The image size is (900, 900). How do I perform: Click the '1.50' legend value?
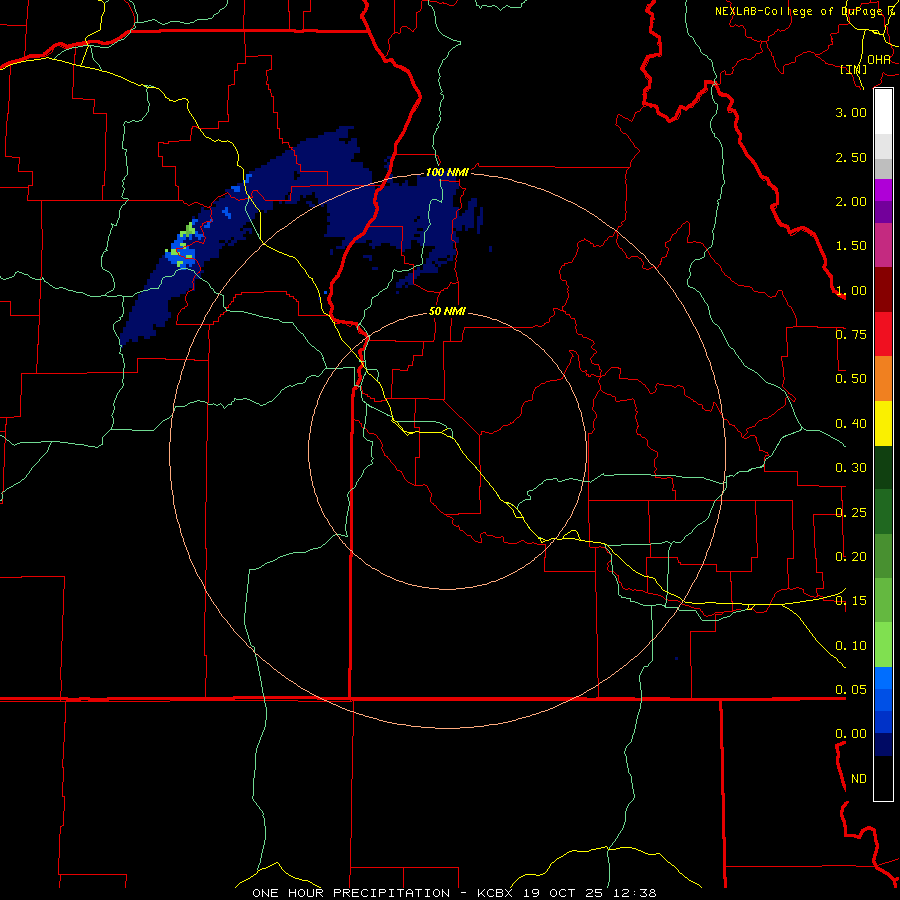pos(851,246)
